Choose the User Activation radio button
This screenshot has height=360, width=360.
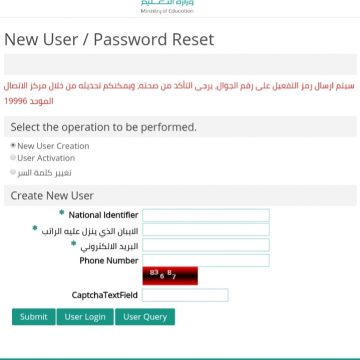tap(13, 157)
